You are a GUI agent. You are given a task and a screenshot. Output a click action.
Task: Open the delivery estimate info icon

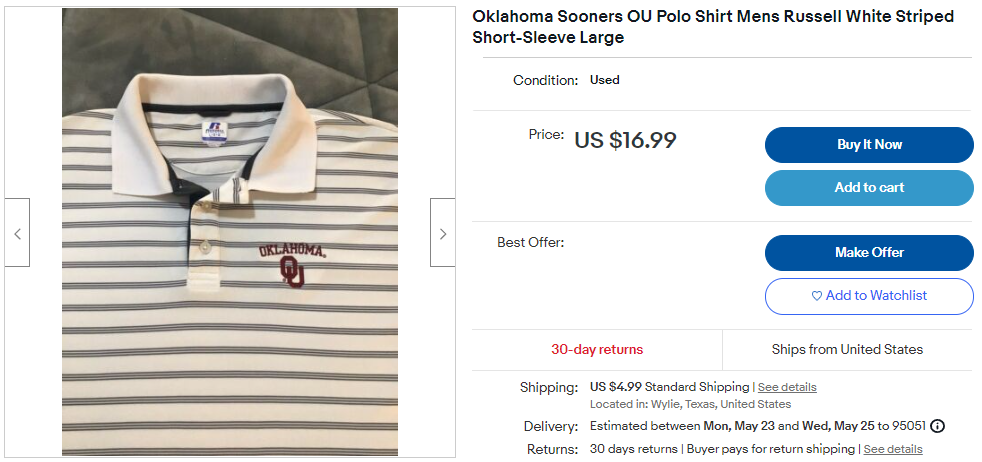937,426
